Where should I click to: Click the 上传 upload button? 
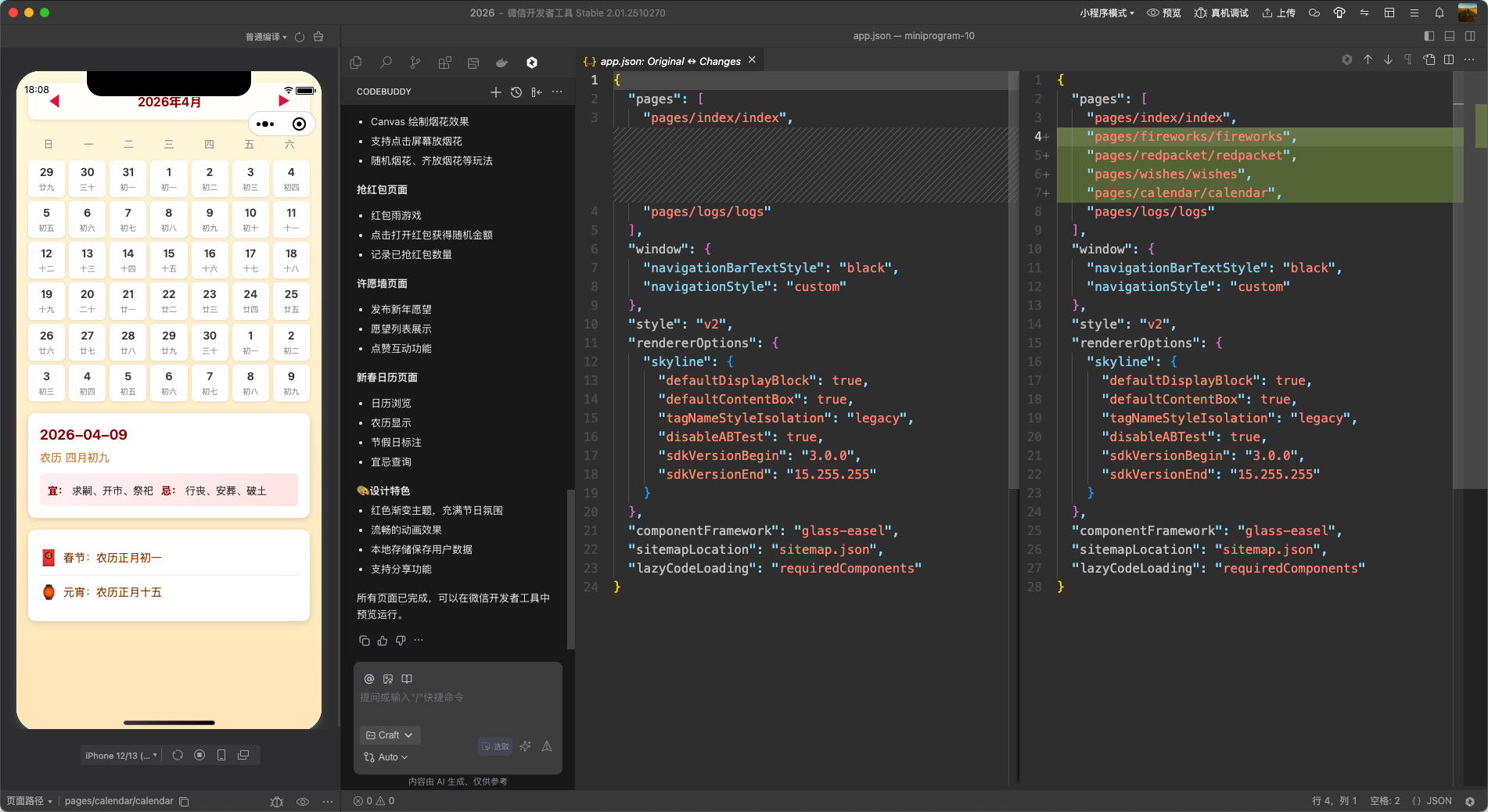1278,13
